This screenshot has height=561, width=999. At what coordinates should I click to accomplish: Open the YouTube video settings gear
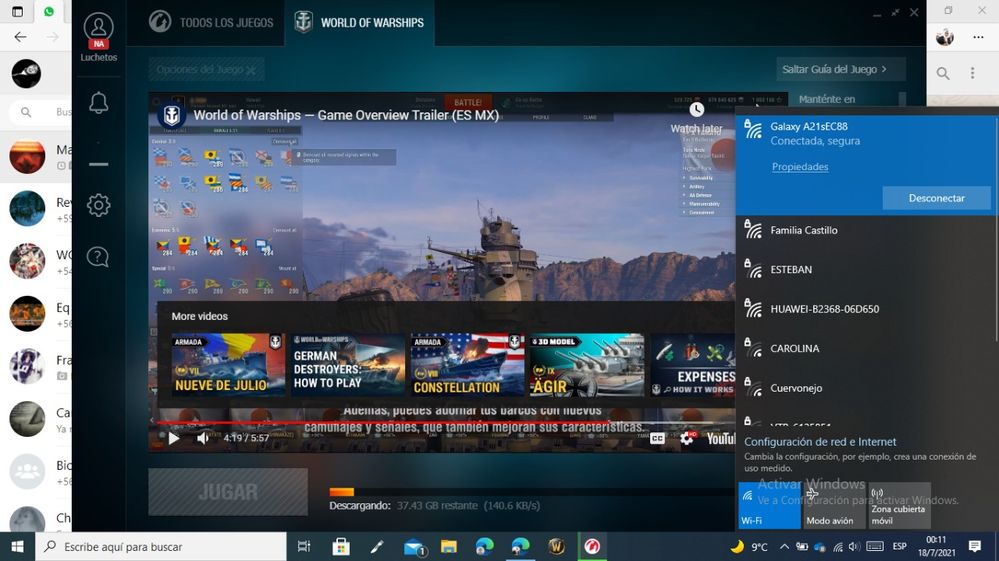pos(687,438)
